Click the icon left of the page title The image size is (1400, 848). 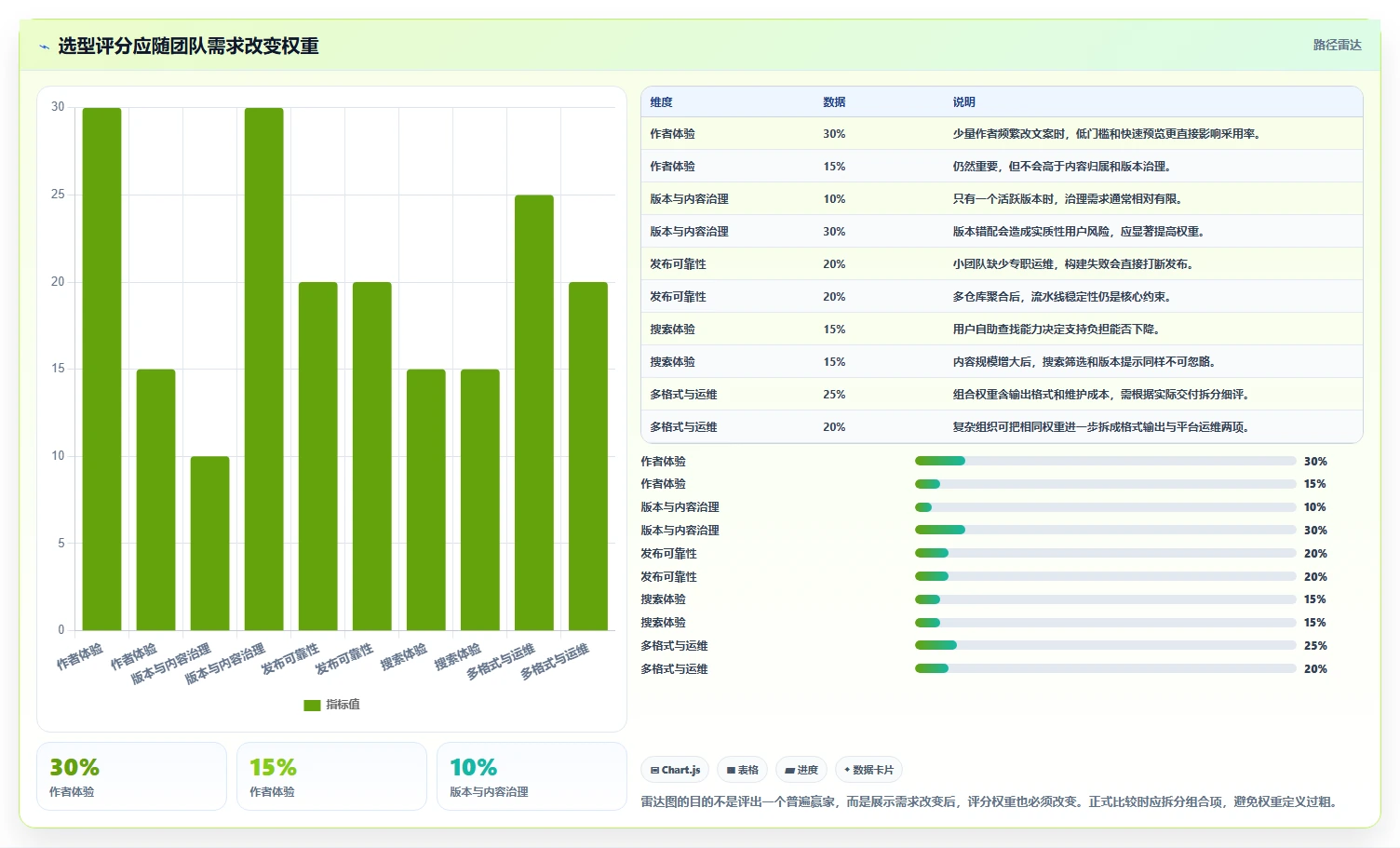click(44, 47)
